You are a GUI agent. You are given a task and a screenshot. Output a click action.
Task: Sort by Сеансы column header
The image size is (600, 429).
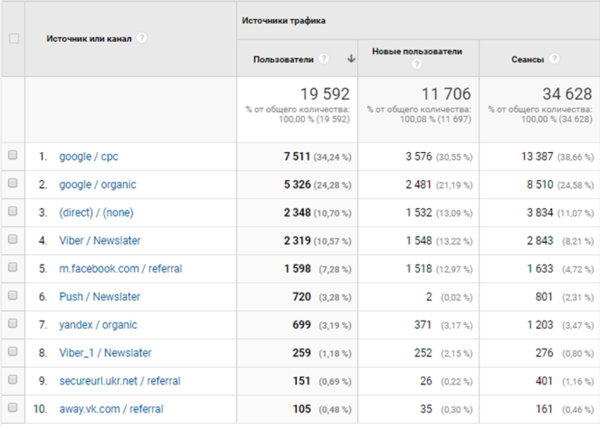(527, 59)
